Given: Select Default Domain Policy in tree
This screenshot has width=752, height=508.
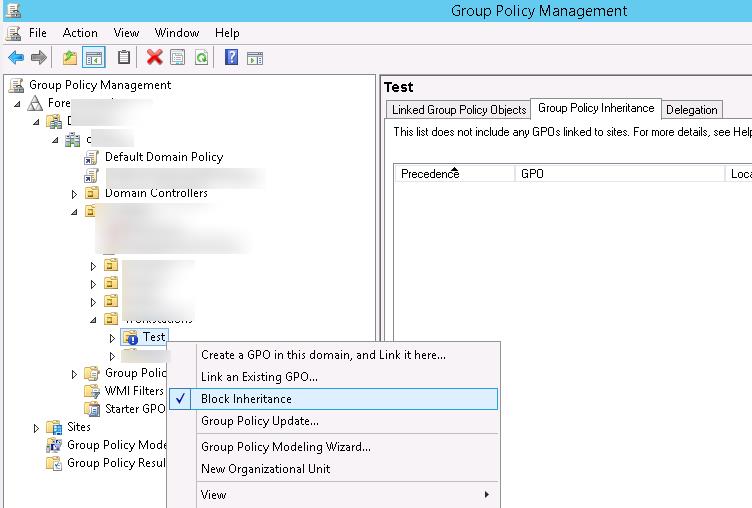Looking at the screenshot, I should (x=163, y=157).
